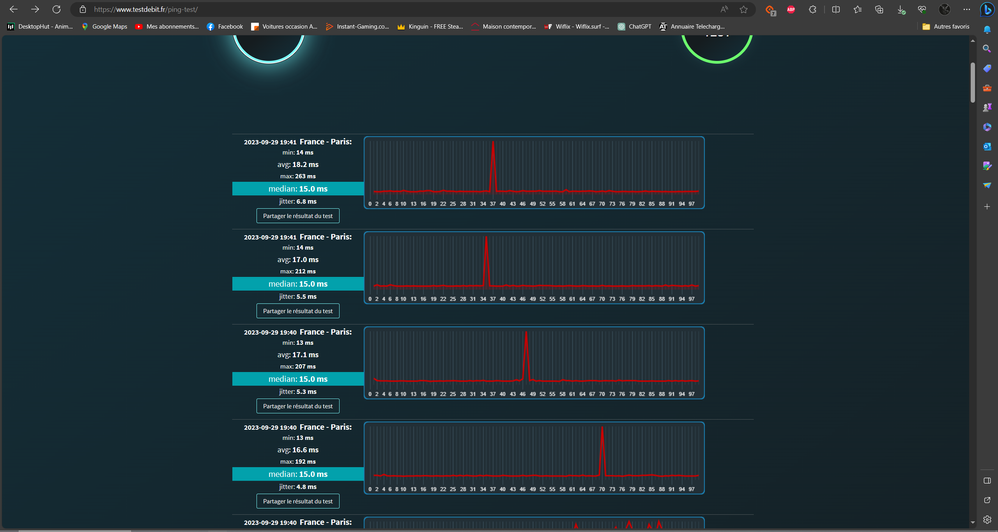Open the read aloud icon in address bar
This screenshot has width=998, height=532.
coord(724,9)
